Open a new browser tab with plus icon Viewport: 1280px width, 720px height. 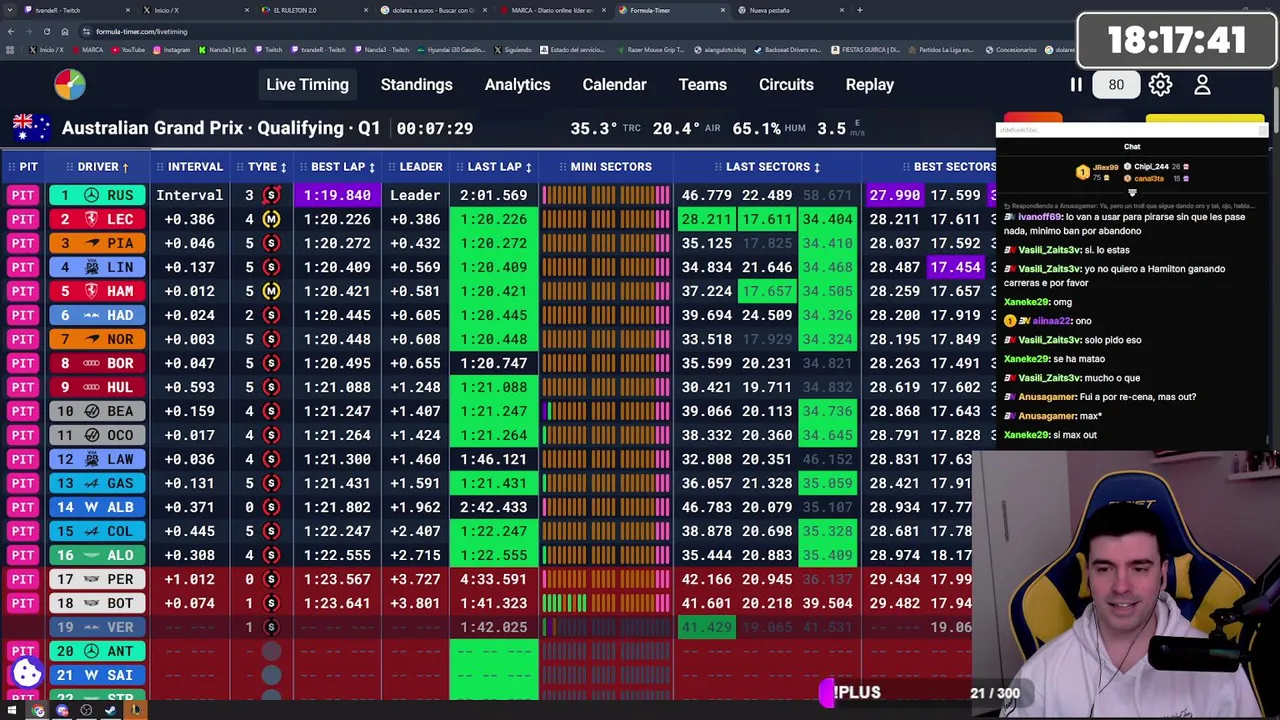[860, 10]
